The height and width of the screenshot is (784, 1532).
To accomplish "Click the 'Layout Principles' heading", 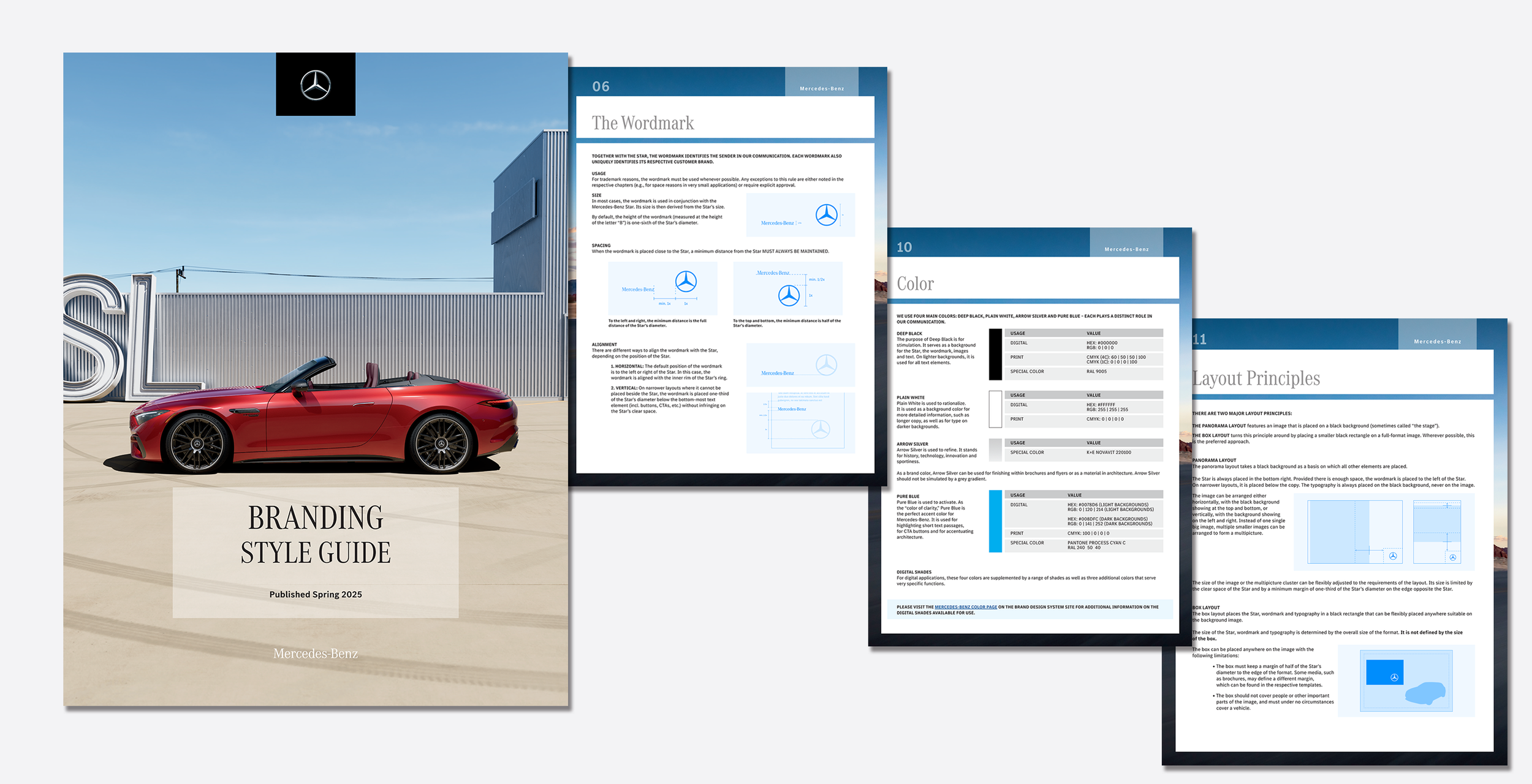I will click(1256, 379).
